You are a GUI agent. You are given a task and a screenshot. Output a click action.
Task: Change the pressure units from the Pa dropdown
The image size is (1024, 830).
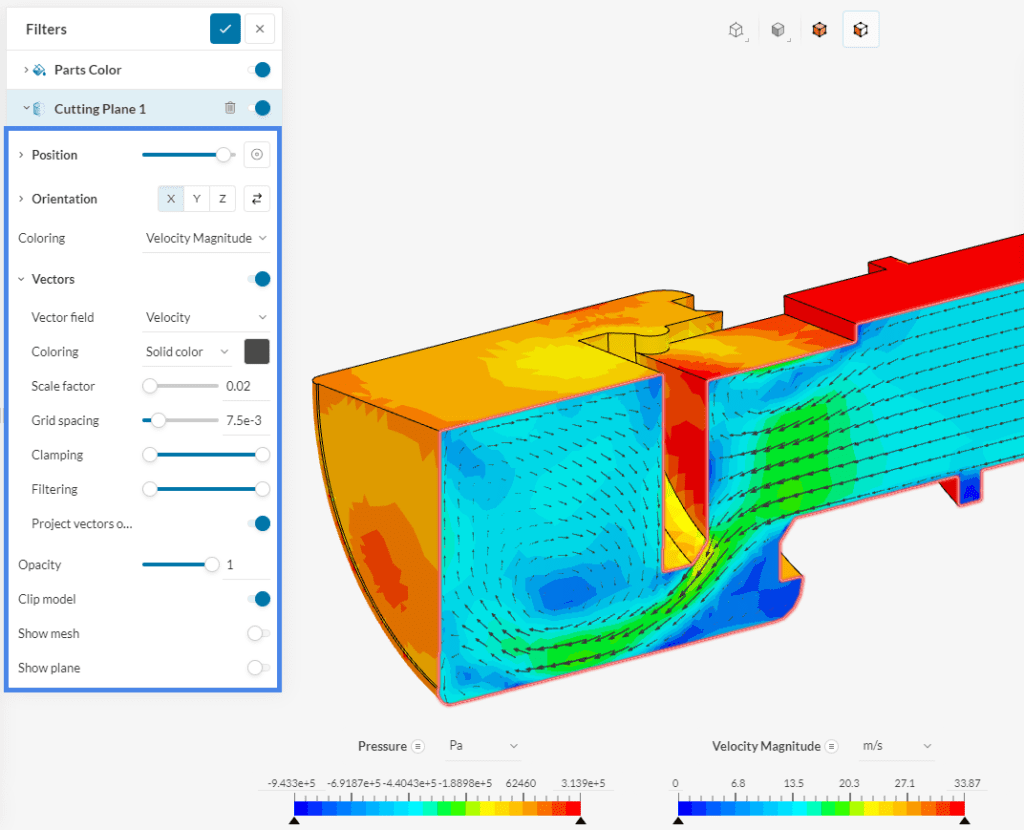483,746
